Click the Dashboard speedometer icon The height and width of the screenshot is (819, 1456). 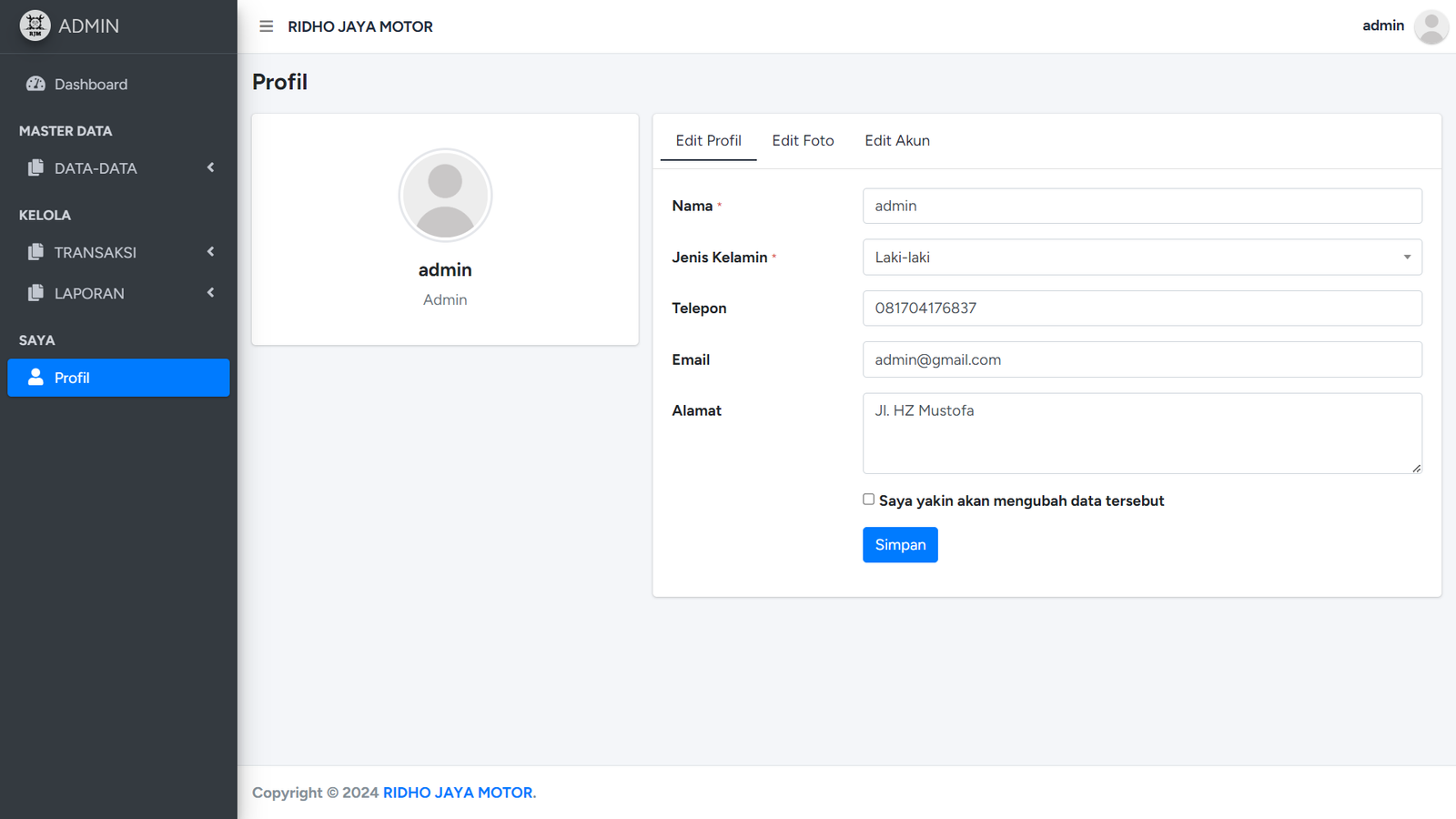pos(35,84)
